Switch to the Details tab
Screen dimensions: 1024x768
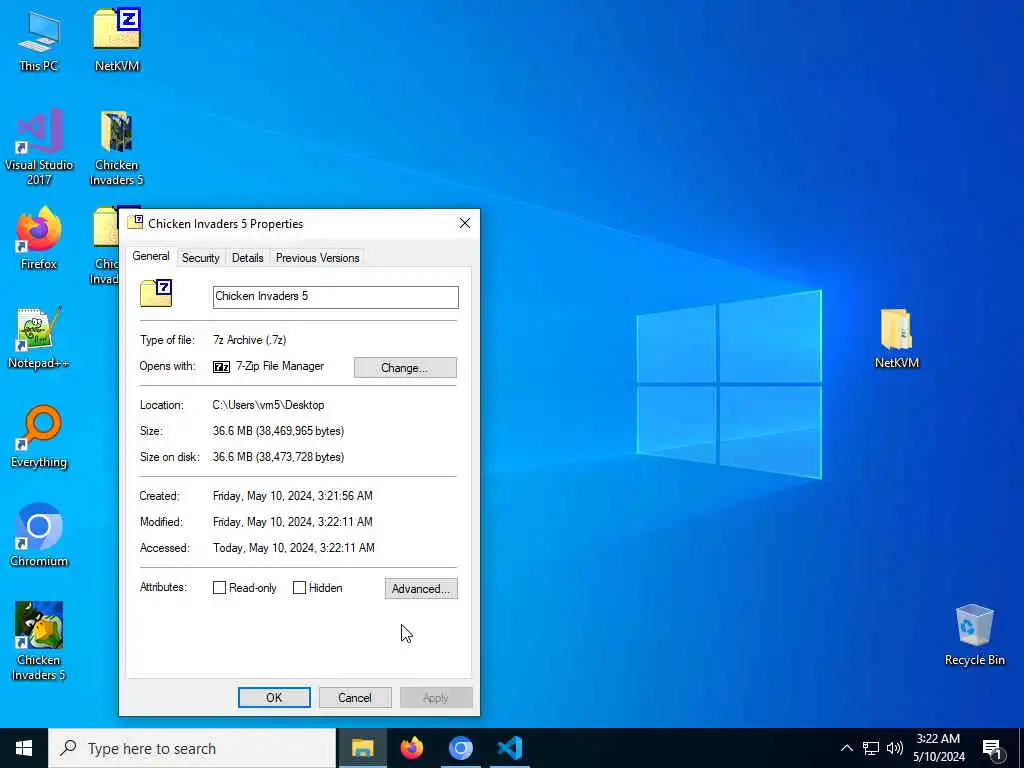click(248, 258)
